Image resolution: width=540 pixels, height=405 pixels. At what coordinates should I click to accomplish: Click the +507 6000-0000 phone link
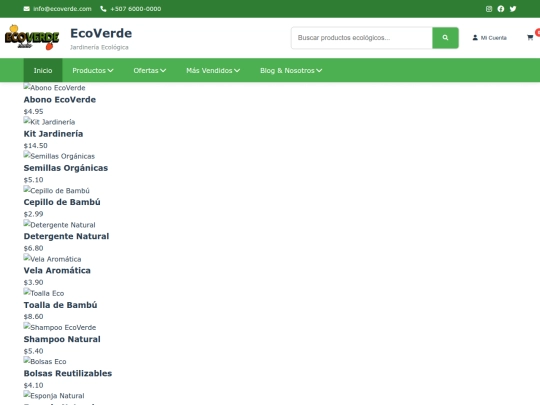tap(136, 9)
